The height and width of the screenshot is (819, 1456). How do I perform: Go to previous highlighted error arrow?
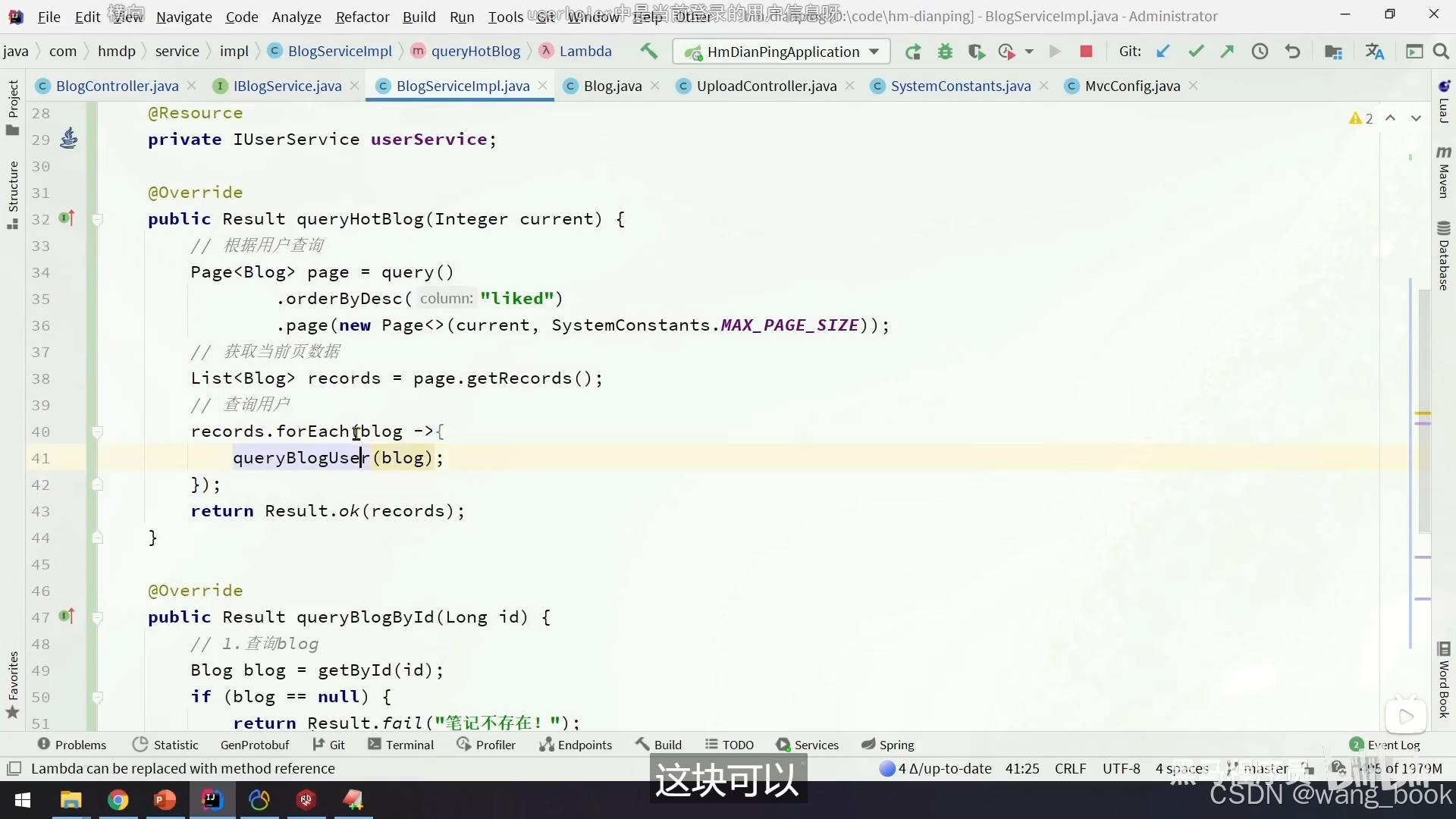[1390, 118]
